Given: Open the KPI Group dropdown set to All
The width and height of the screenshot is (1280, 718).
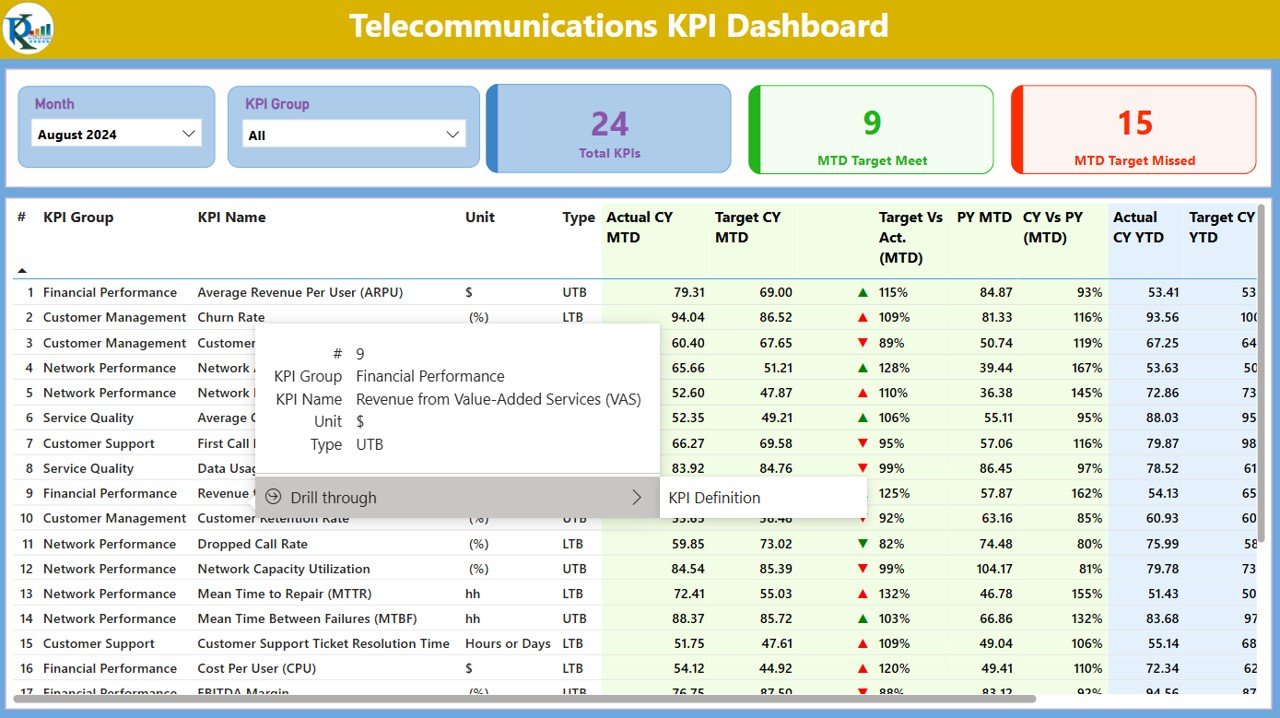Looking at the screenshot, I should coord(354,135).
